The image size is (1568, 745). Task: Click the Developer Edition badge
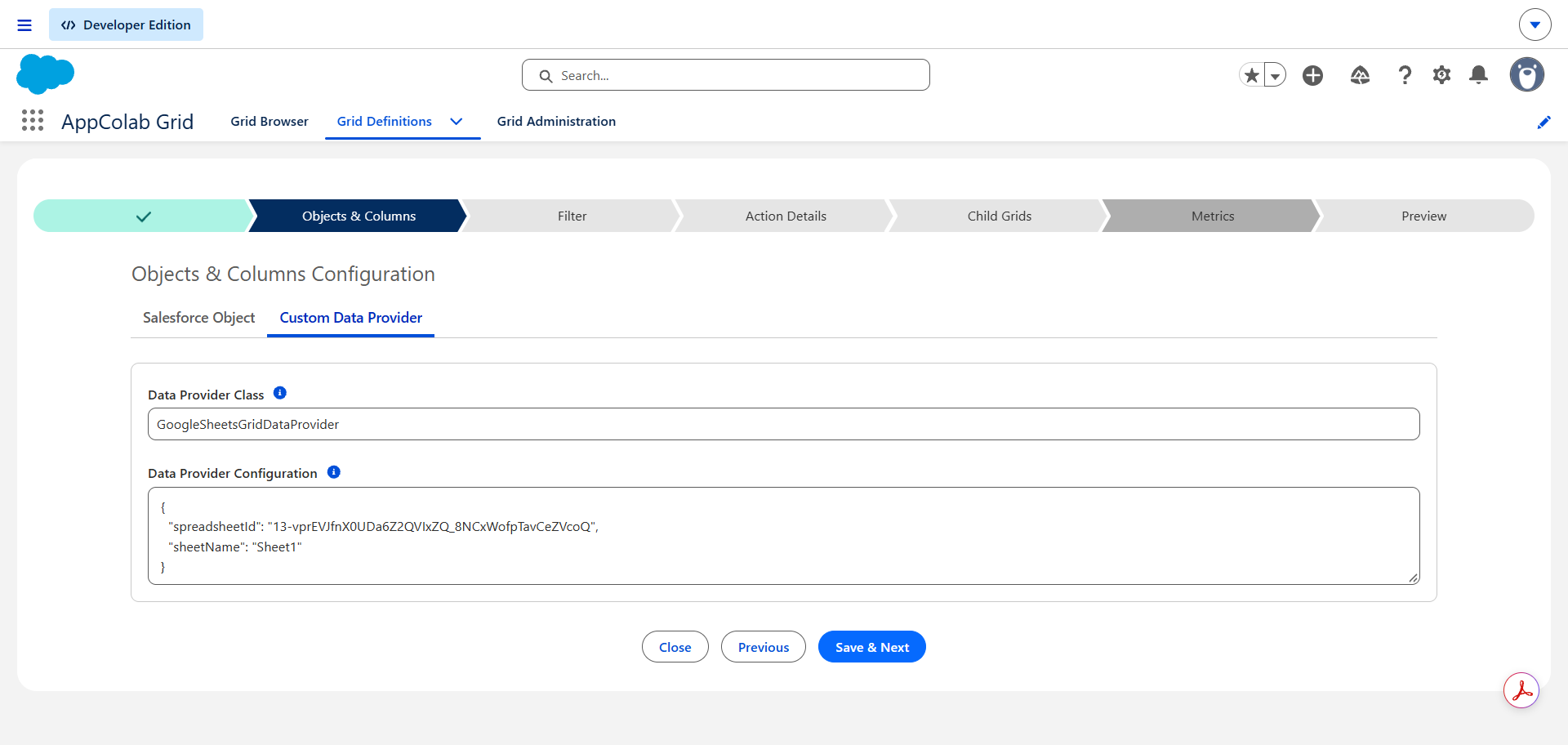[x=126, y=25]
